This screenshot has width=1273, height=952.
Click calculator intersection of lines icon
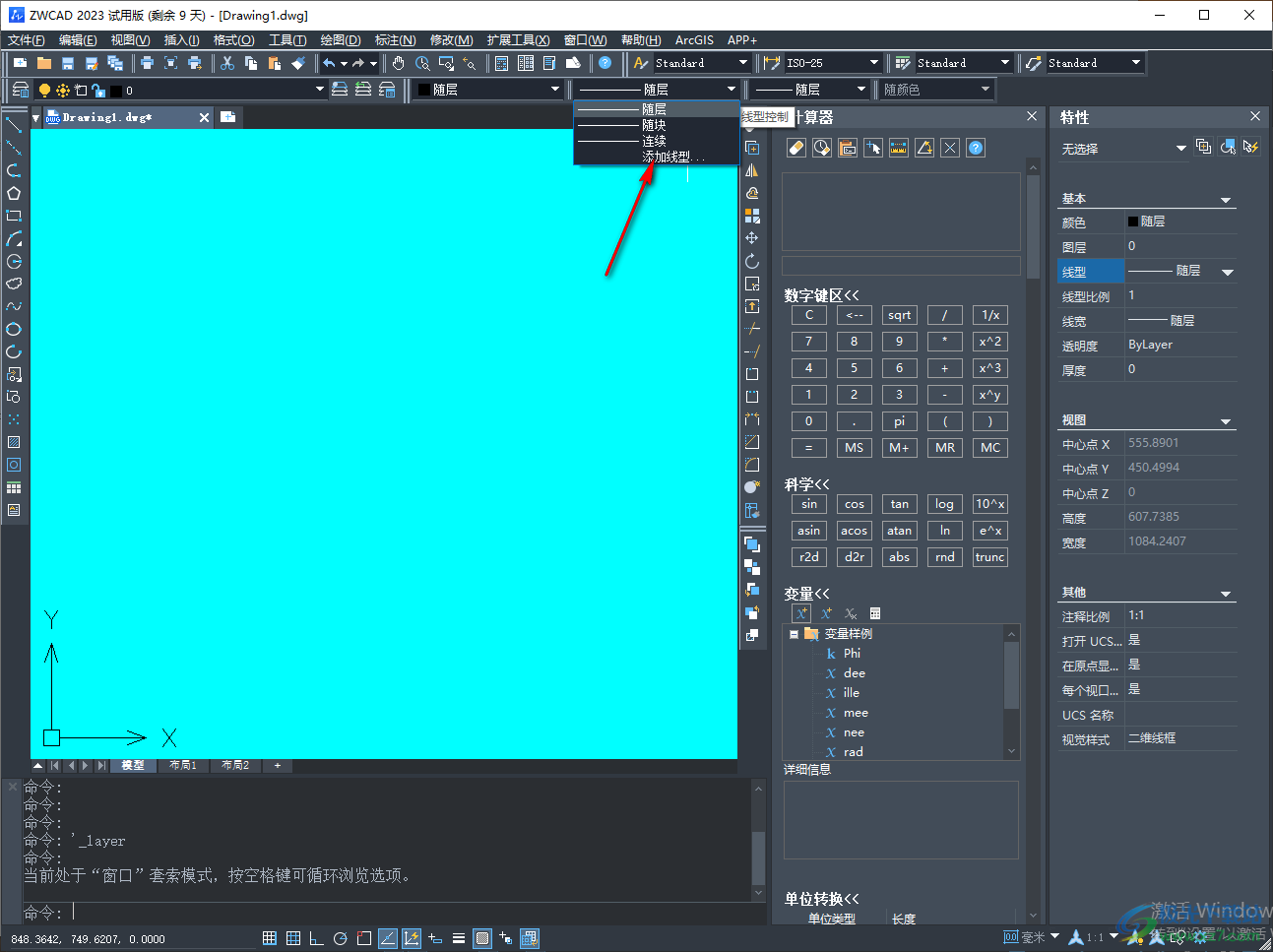[950, 148]
